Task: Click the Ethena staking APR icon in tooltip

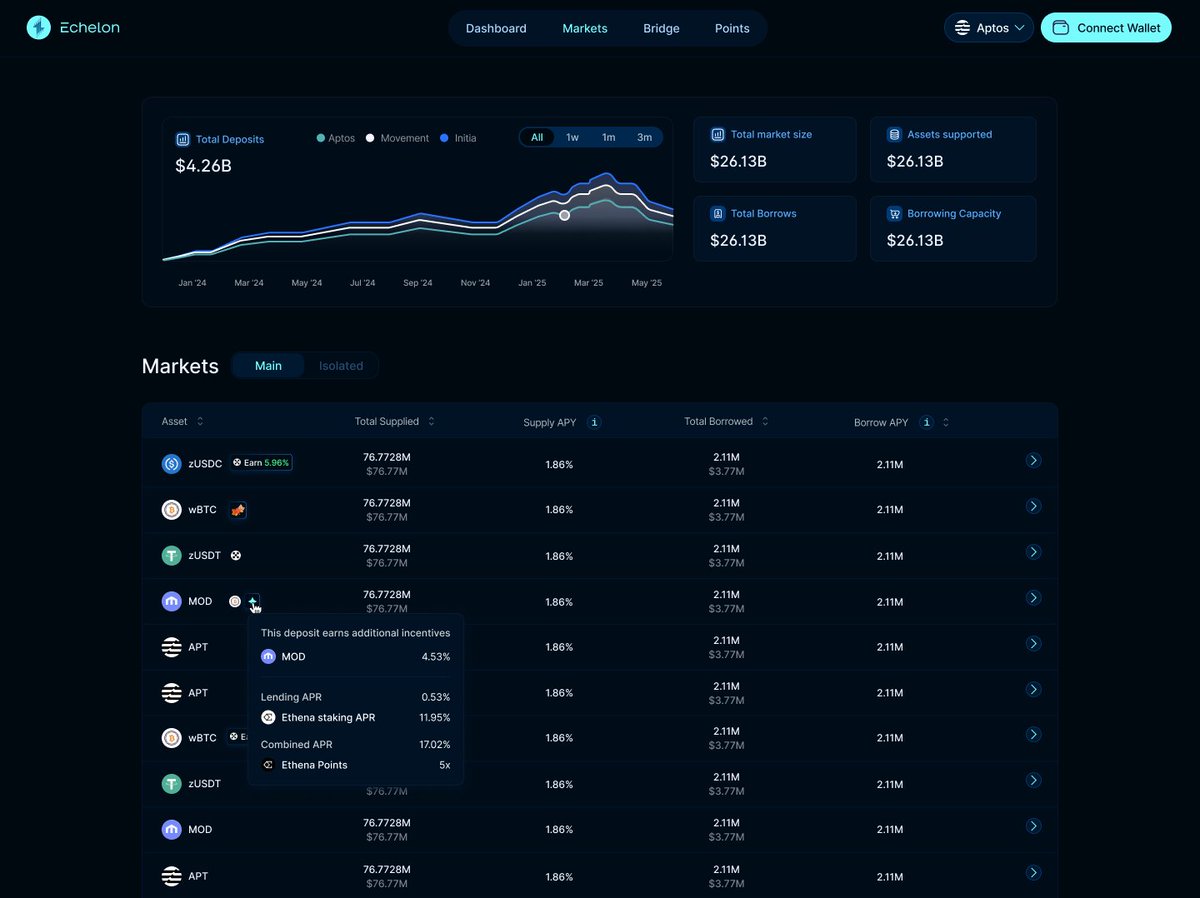Action: 268,717
